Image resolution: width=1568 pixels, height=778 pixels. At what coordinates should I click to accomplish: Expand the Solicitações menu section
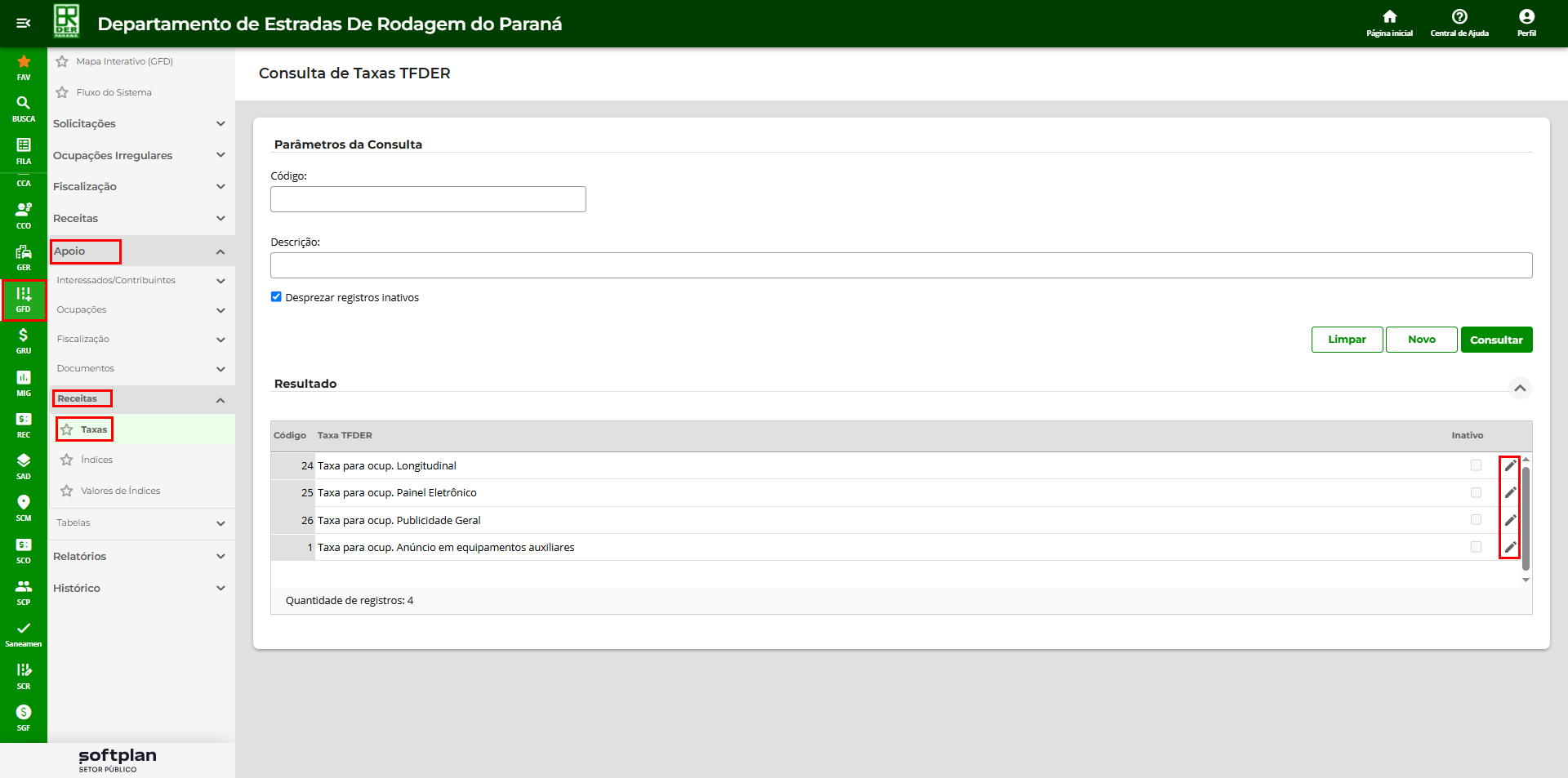pyautogui.click(x=139, y=124)
